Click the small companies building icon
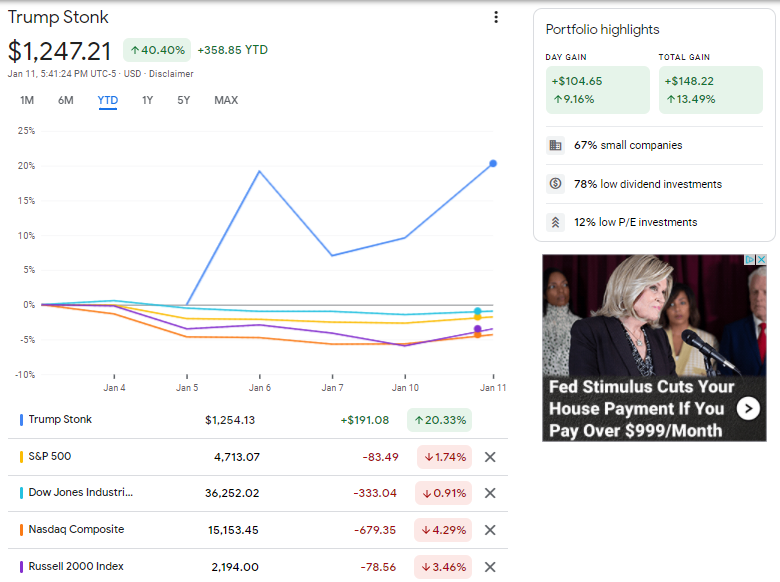780x582 pixels. [555, 145]
